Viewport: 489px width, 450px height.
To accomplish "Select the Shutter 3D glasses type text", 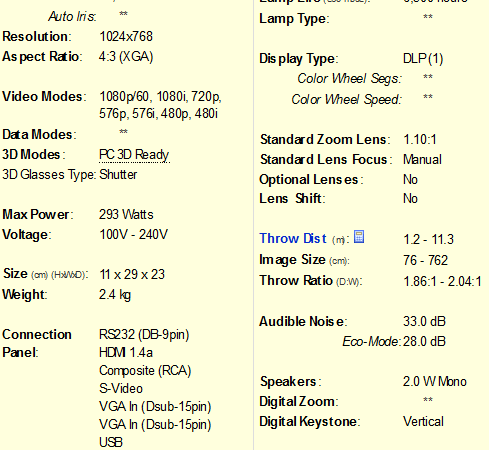I will coord(118,174).
